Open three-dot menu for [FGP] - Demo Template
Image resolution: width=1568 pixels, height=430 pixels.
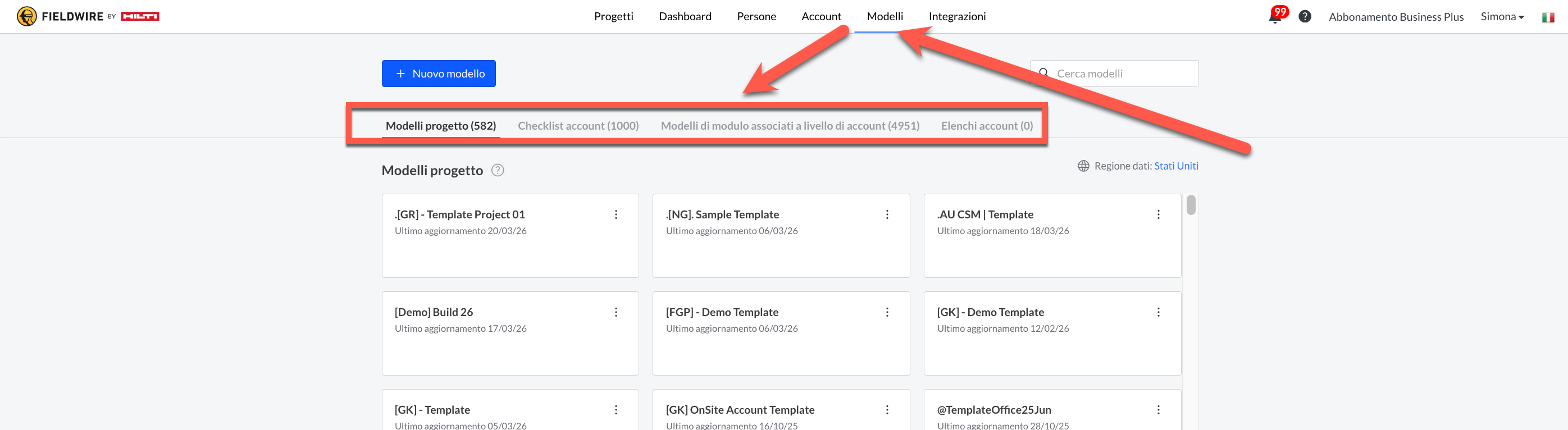tap(887, 312)
